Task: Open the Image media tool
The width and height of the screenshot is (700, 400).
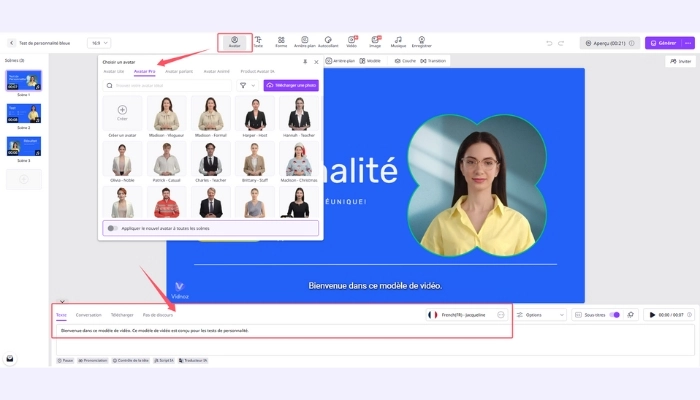Action: click(375, 42)
